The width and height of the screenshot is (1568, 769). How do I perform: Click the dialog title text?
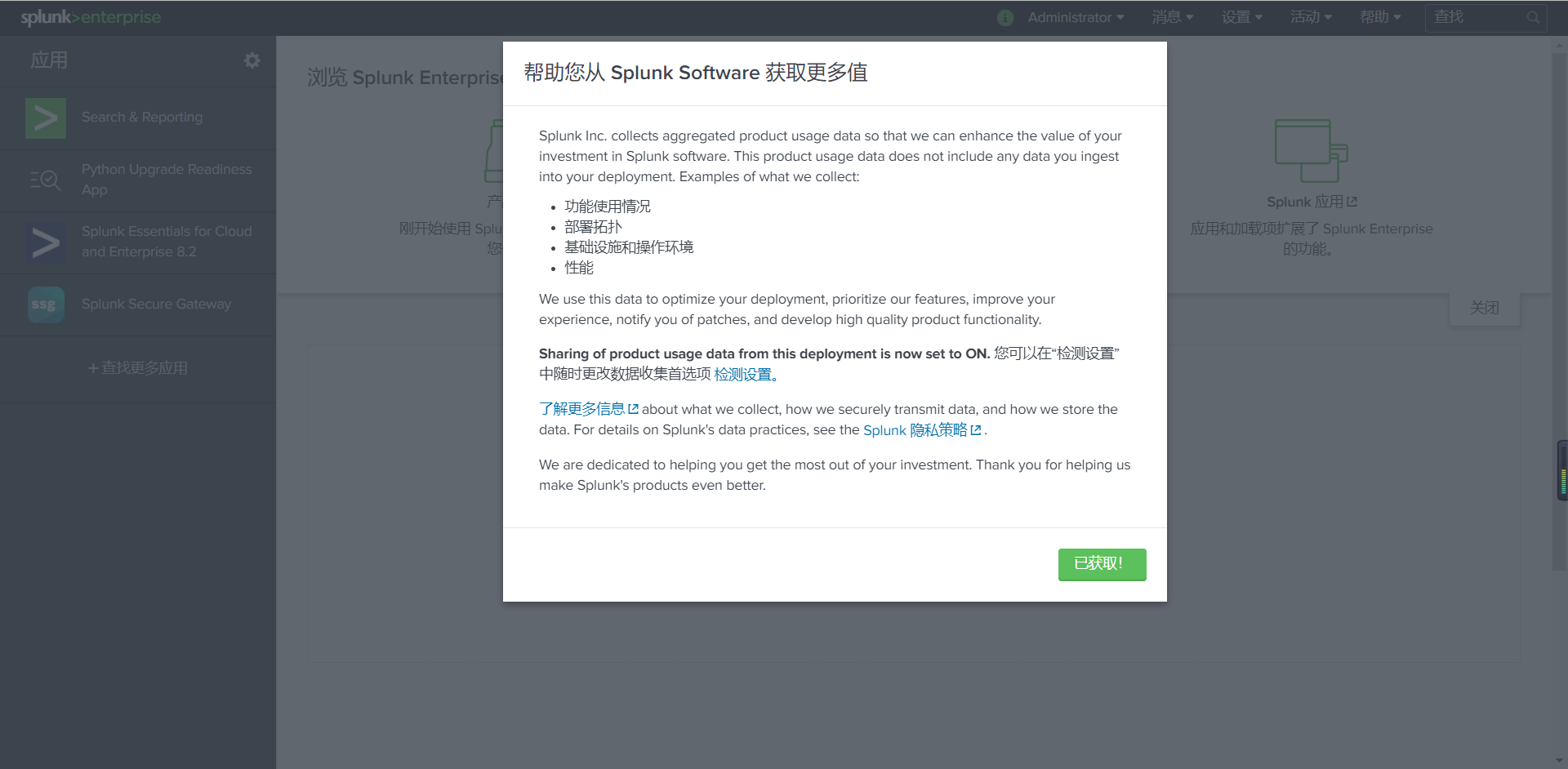(x=695, y=73)
